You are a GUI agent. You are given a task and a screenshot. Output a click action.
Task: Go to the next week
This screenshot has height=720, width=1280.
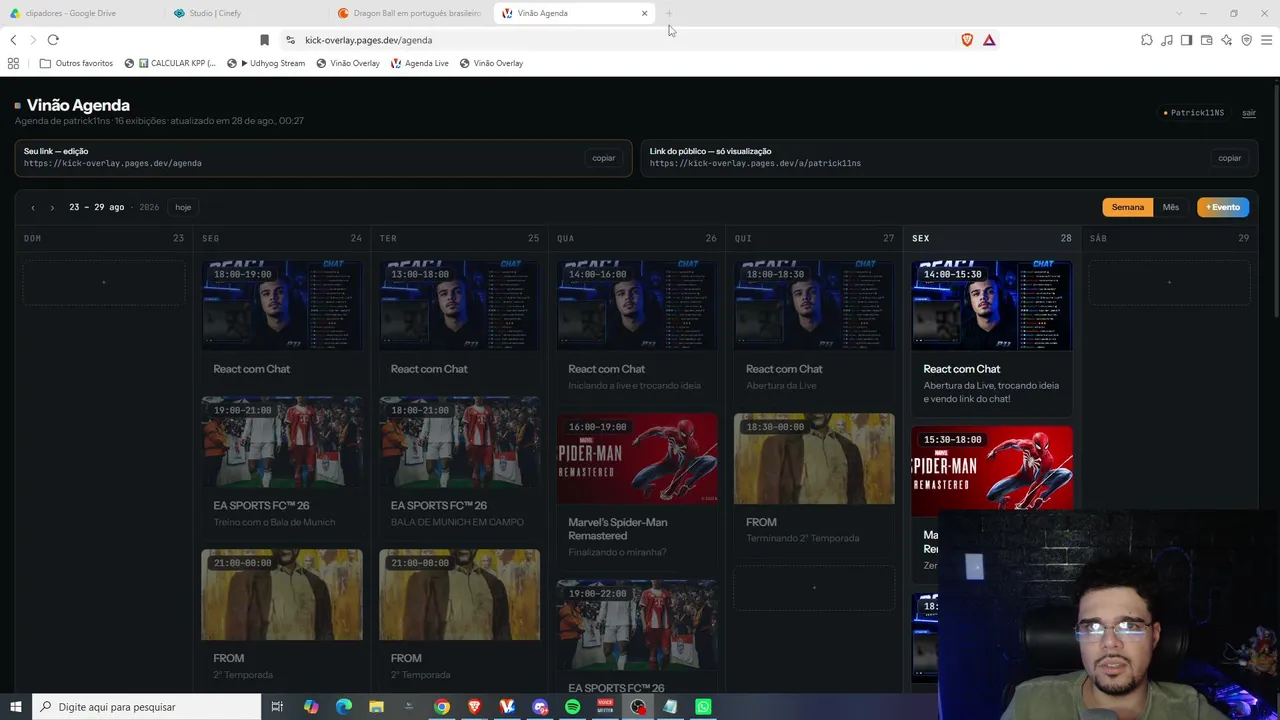(x=52, y=207)
